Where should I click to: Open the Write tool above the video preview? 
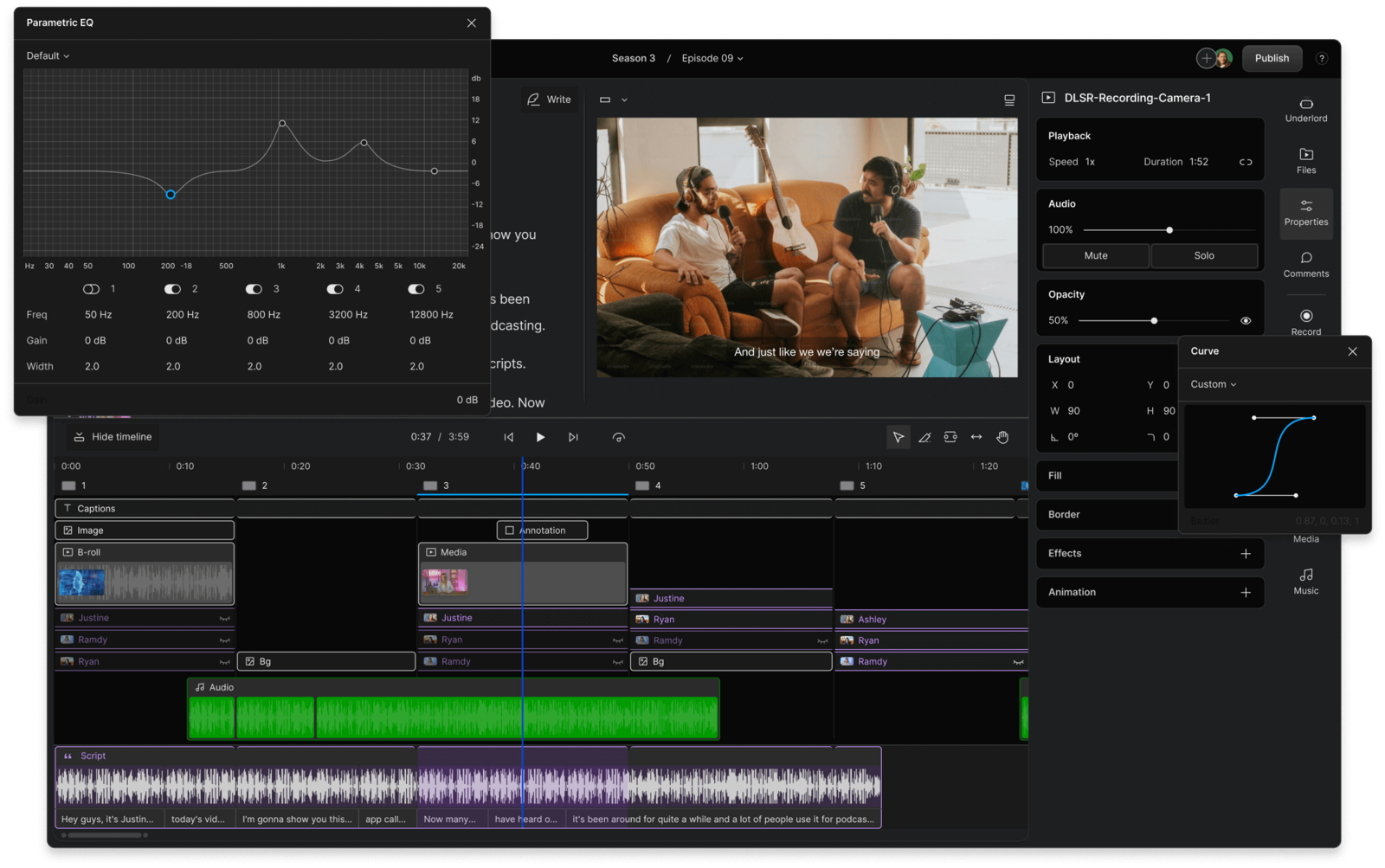point(549,99)
